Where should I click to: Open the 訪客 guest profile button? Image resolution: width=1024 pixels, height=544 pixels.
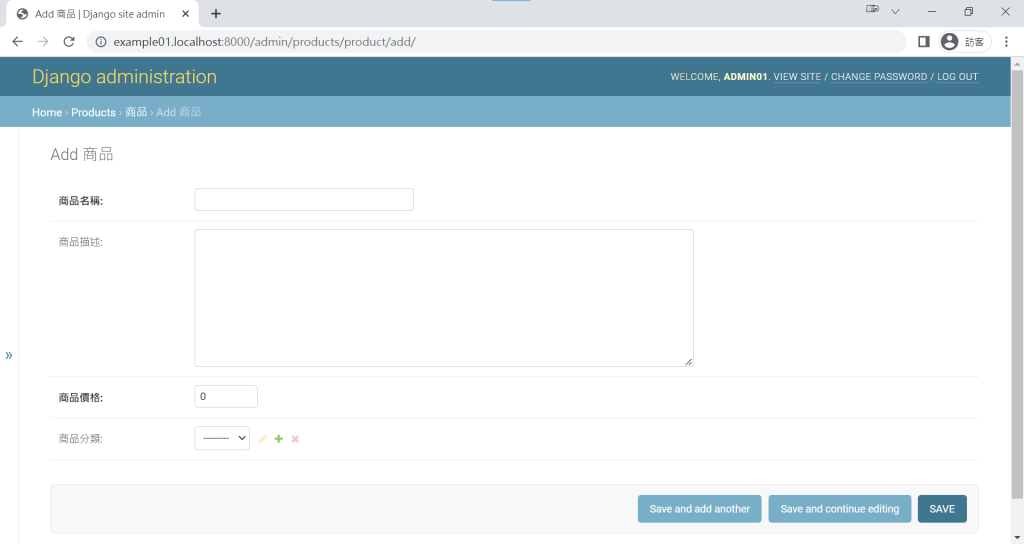[x=965, y=42]
